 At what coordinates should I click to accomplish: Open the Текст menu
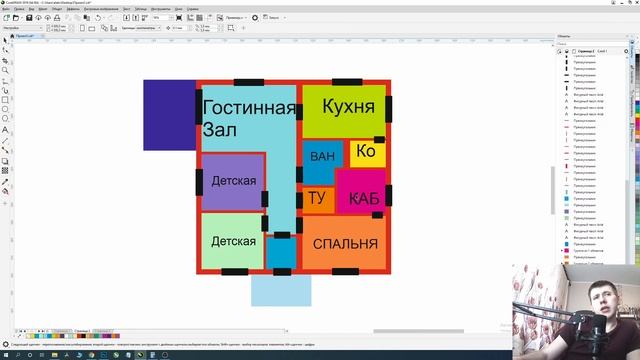pyautogui.click(x=127, y=9)
